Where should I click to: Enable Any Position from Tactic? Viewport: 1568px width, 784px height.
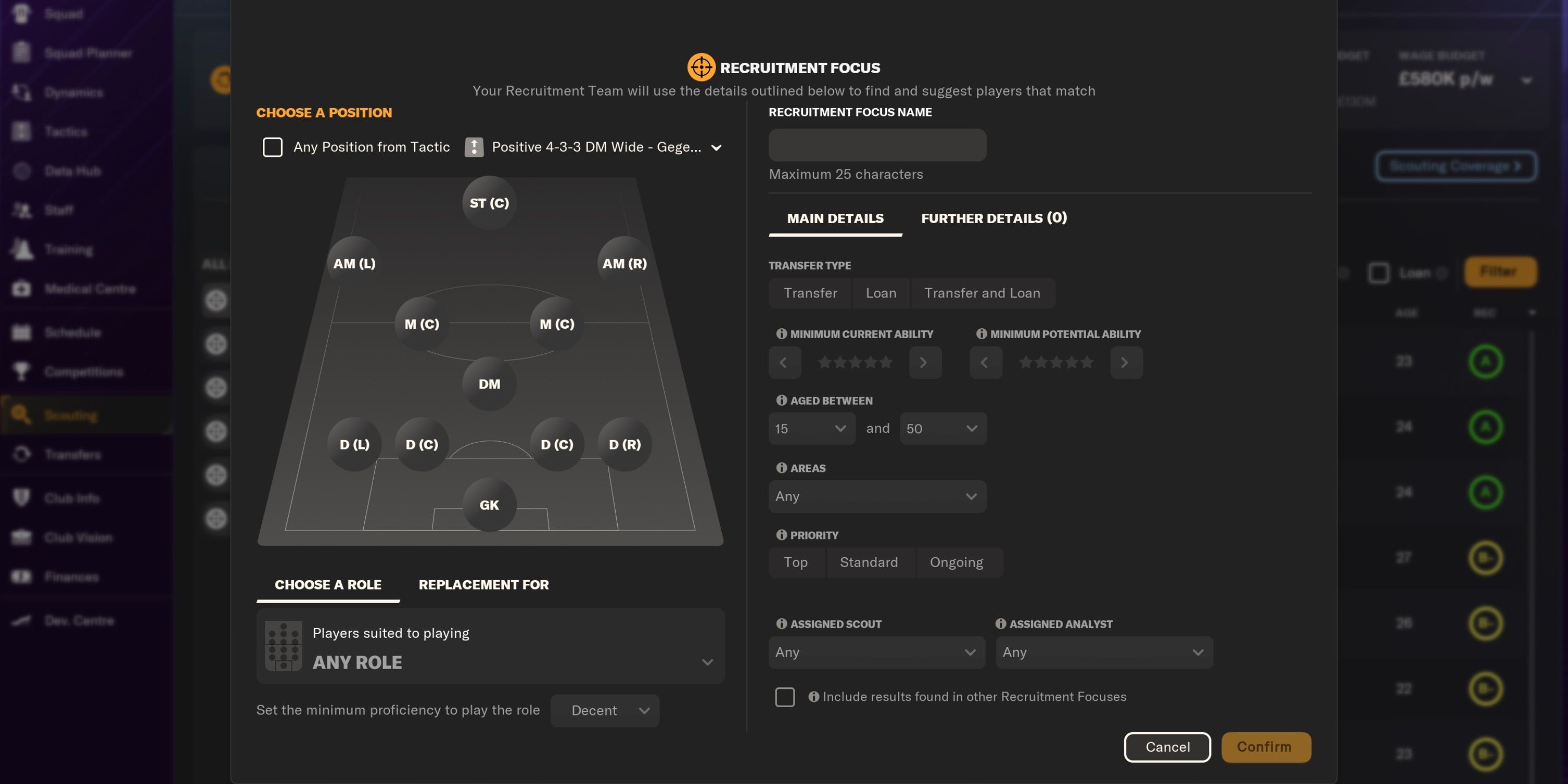click(x=273, y=147)
